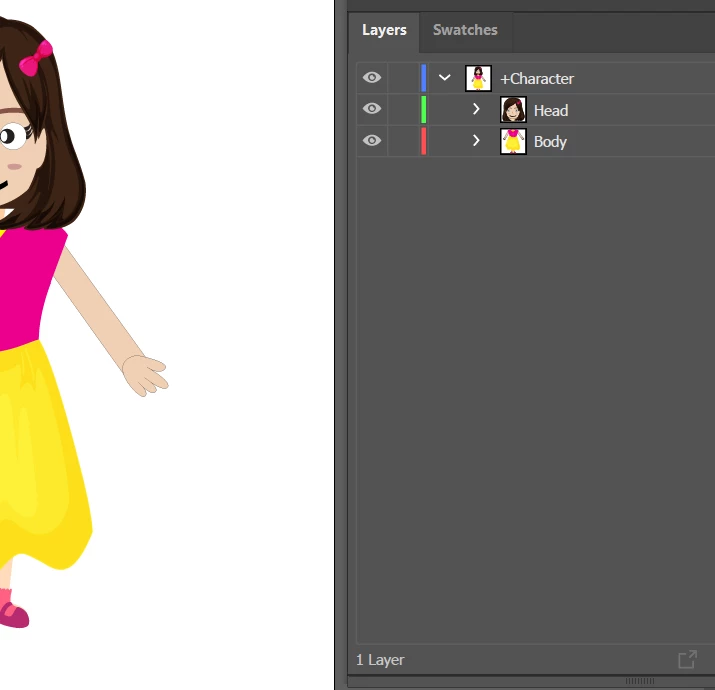The height and width of the screenshot is (690, 715).
Task: Click the Body layer thumbnail
Action: point(513,141)
